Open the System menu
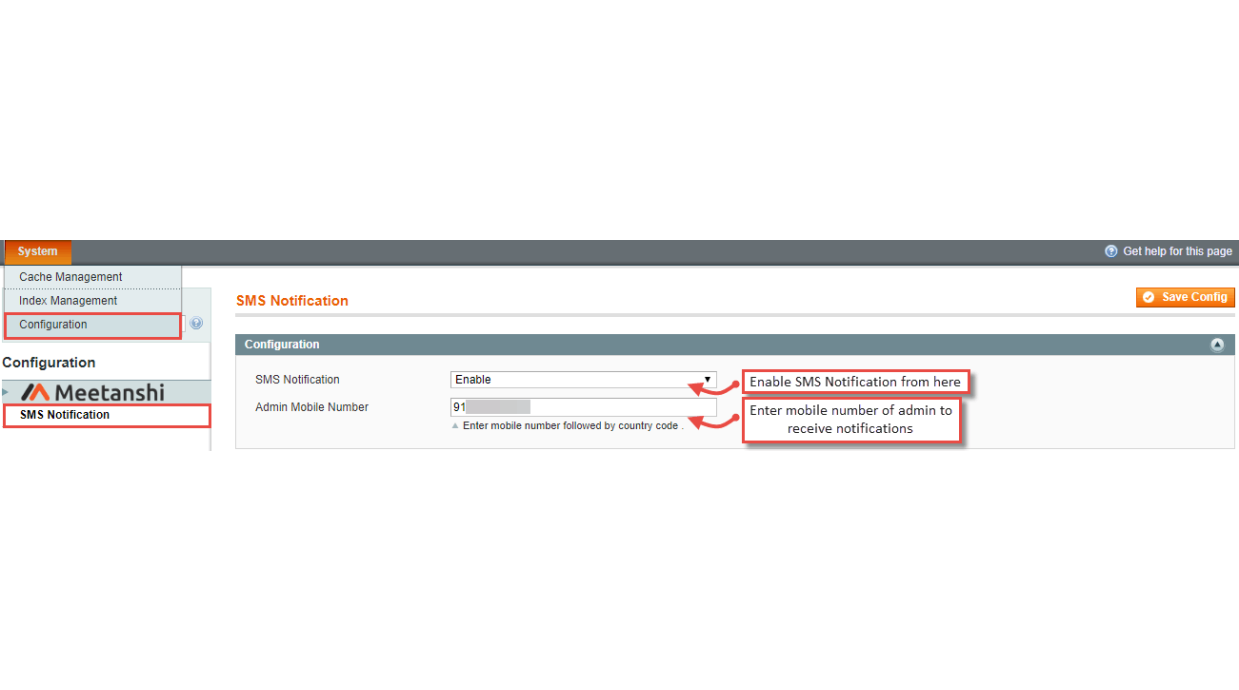Image resolution: width=1239 pixels, height=690 pixels. 37,251
